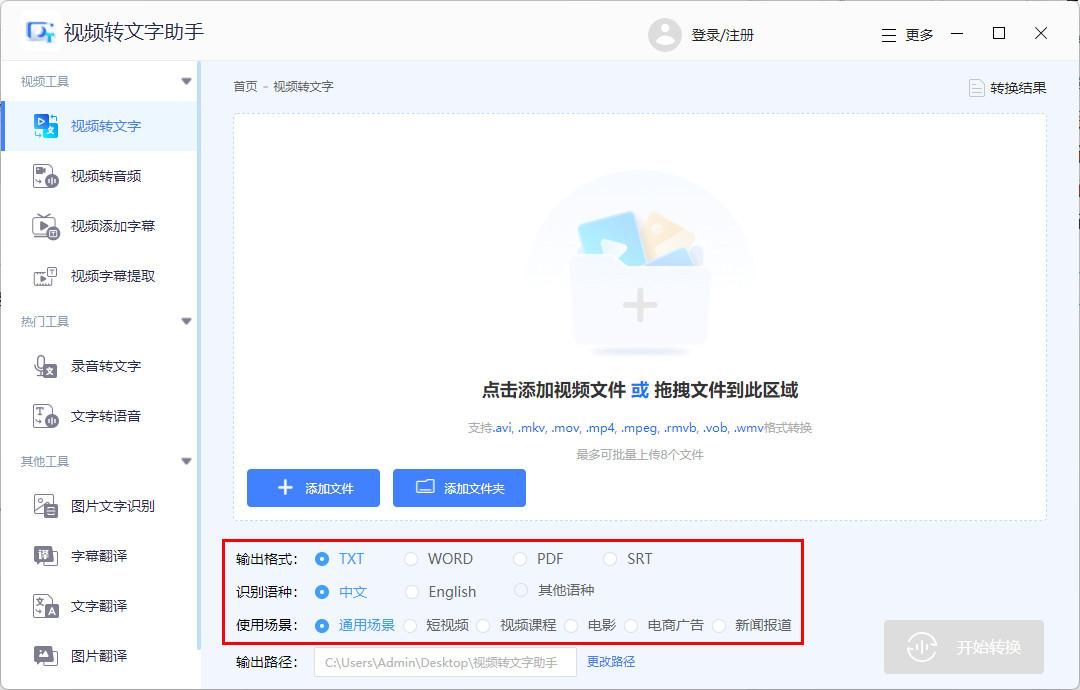Click the blue 或 text
The image size is (1080, 690).
click(x=640, y=390)
